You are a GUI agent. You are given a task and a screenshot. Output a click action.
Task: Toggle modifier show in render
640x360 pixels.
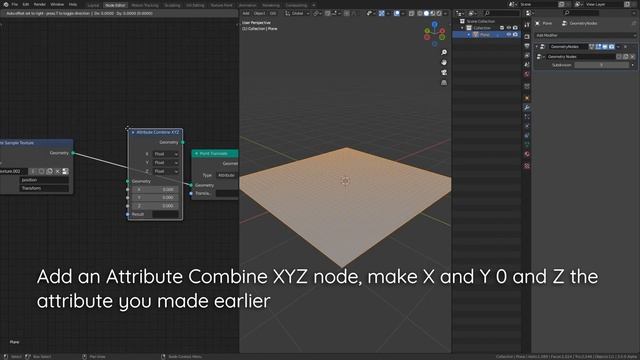pyautogui.click(x=611, y=47)
